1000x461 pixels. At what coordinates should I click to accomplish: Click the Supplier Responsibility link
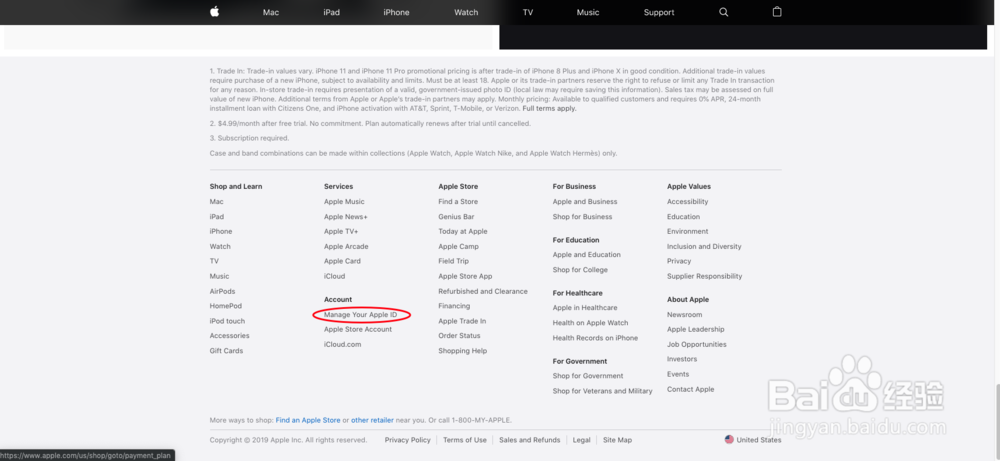(x=705, y=276)
